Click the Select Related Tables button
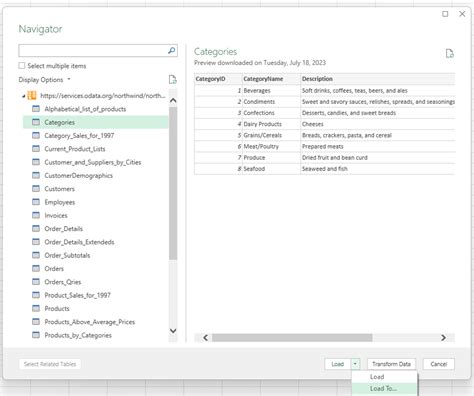 coord(50,364)
